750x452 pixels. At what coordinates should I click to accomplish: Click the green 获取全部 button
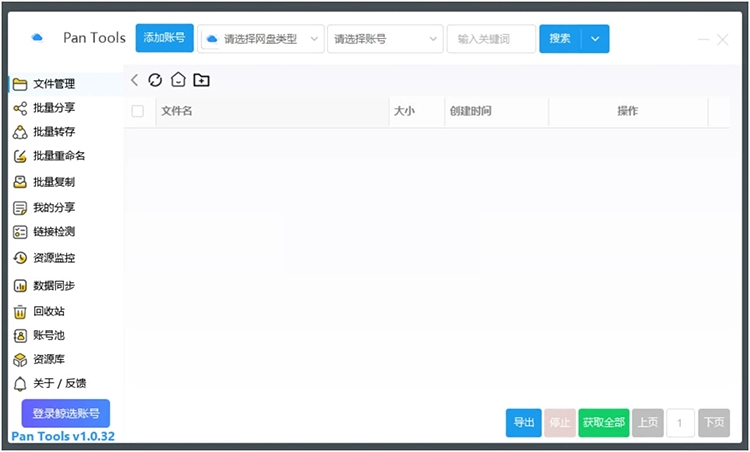(604, 423)
